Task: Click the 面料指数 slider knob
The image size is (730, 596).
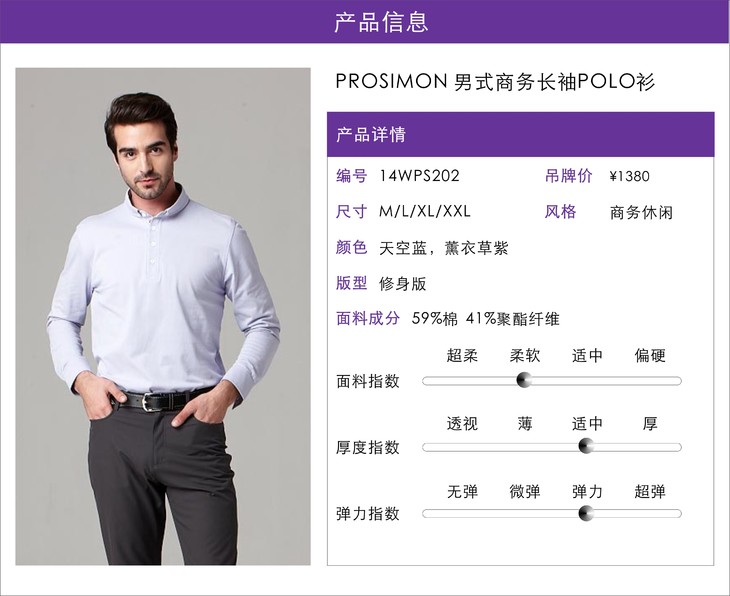Action: pos(524,380)
